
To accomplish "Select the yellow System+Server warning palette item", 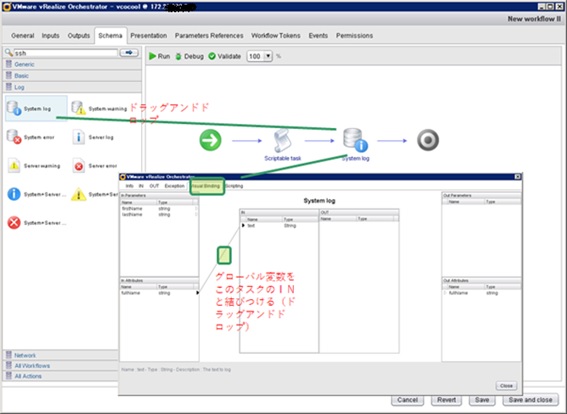I will (95, 195).
